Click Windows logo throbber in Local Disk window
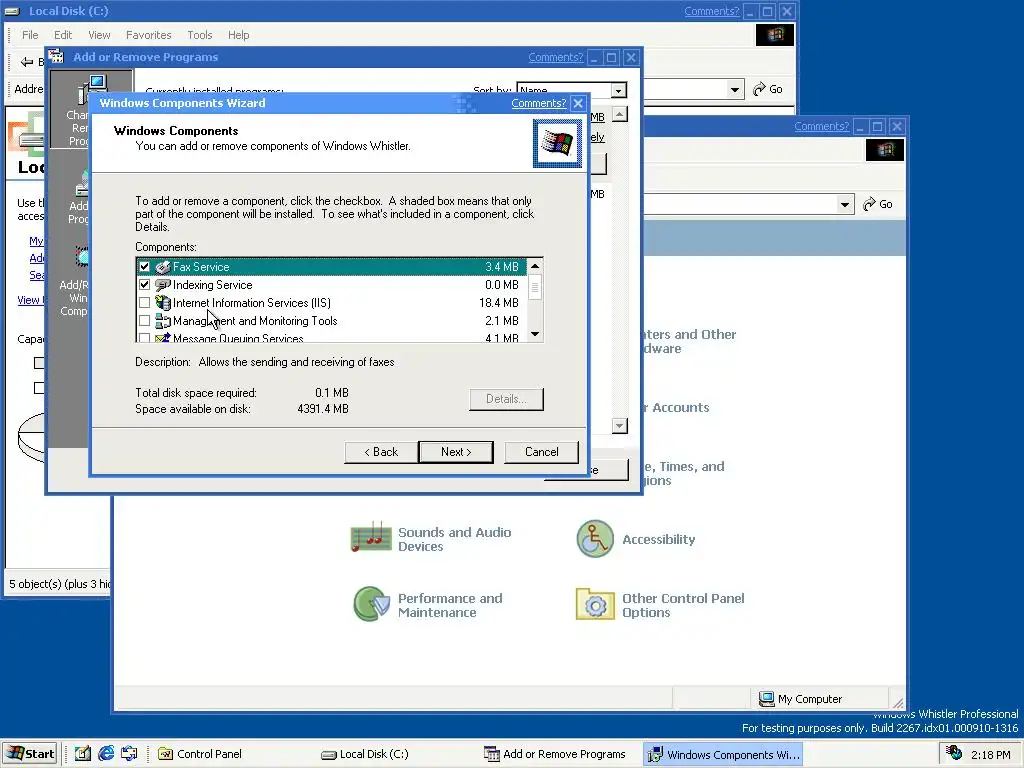 tap(775, 35)
